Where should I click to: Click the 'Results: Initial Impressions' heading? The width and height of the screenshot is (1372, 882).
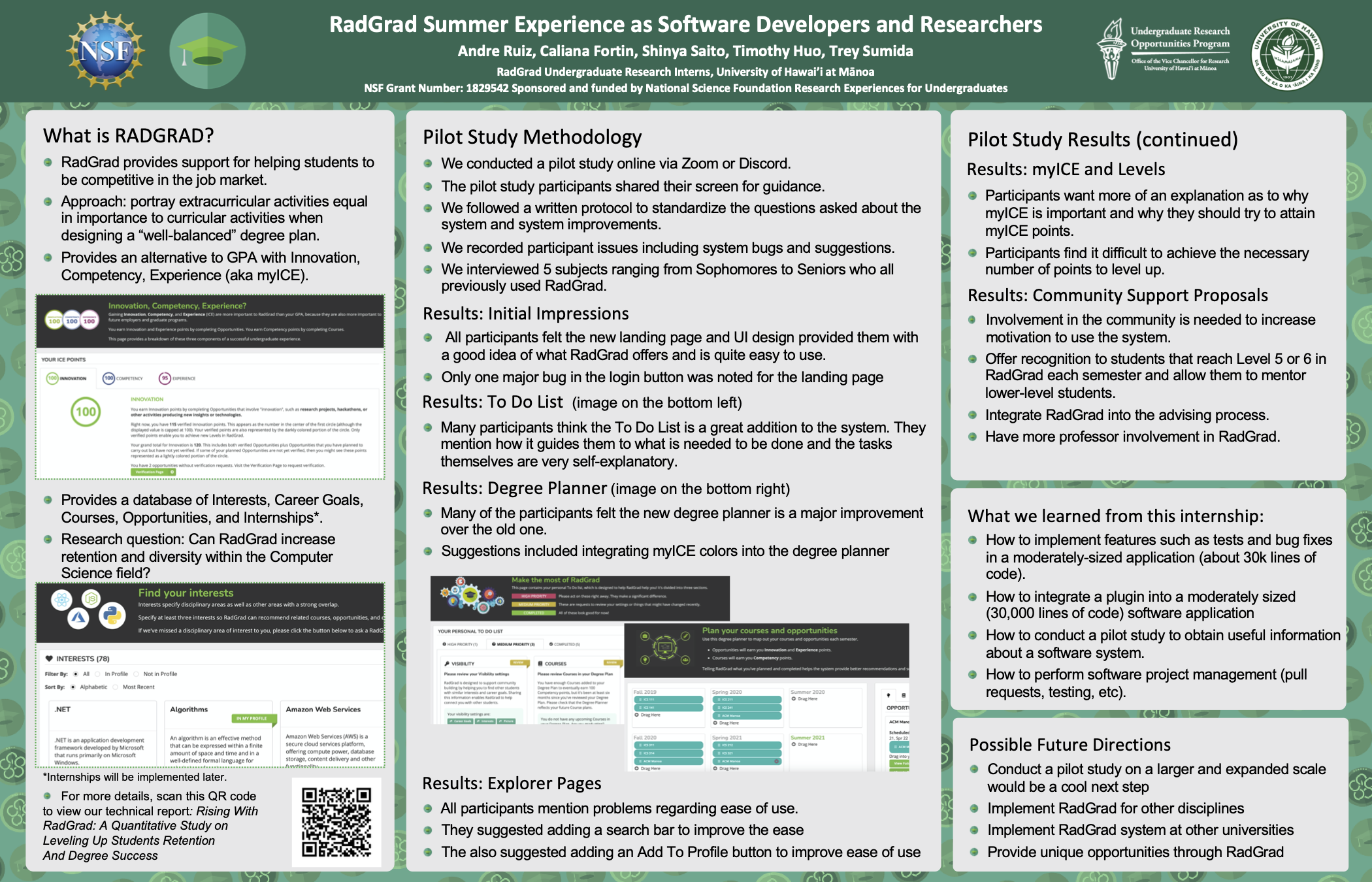526,314
